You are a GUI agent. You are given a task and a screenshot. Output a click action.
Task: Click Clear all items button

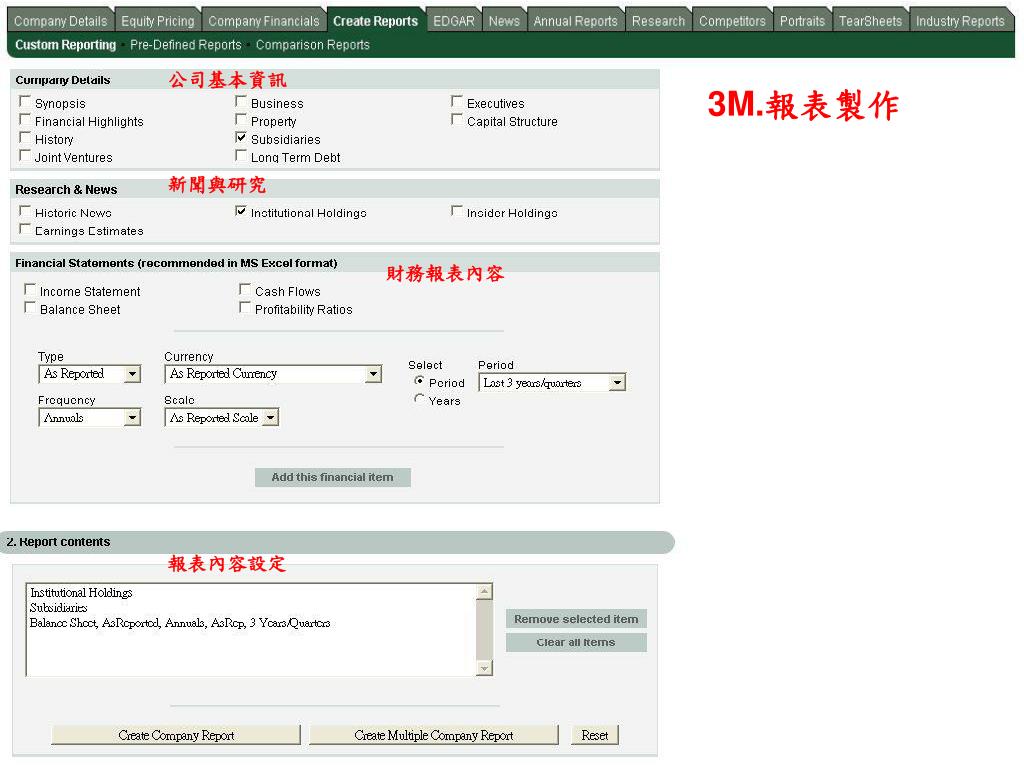coord(576,643)
